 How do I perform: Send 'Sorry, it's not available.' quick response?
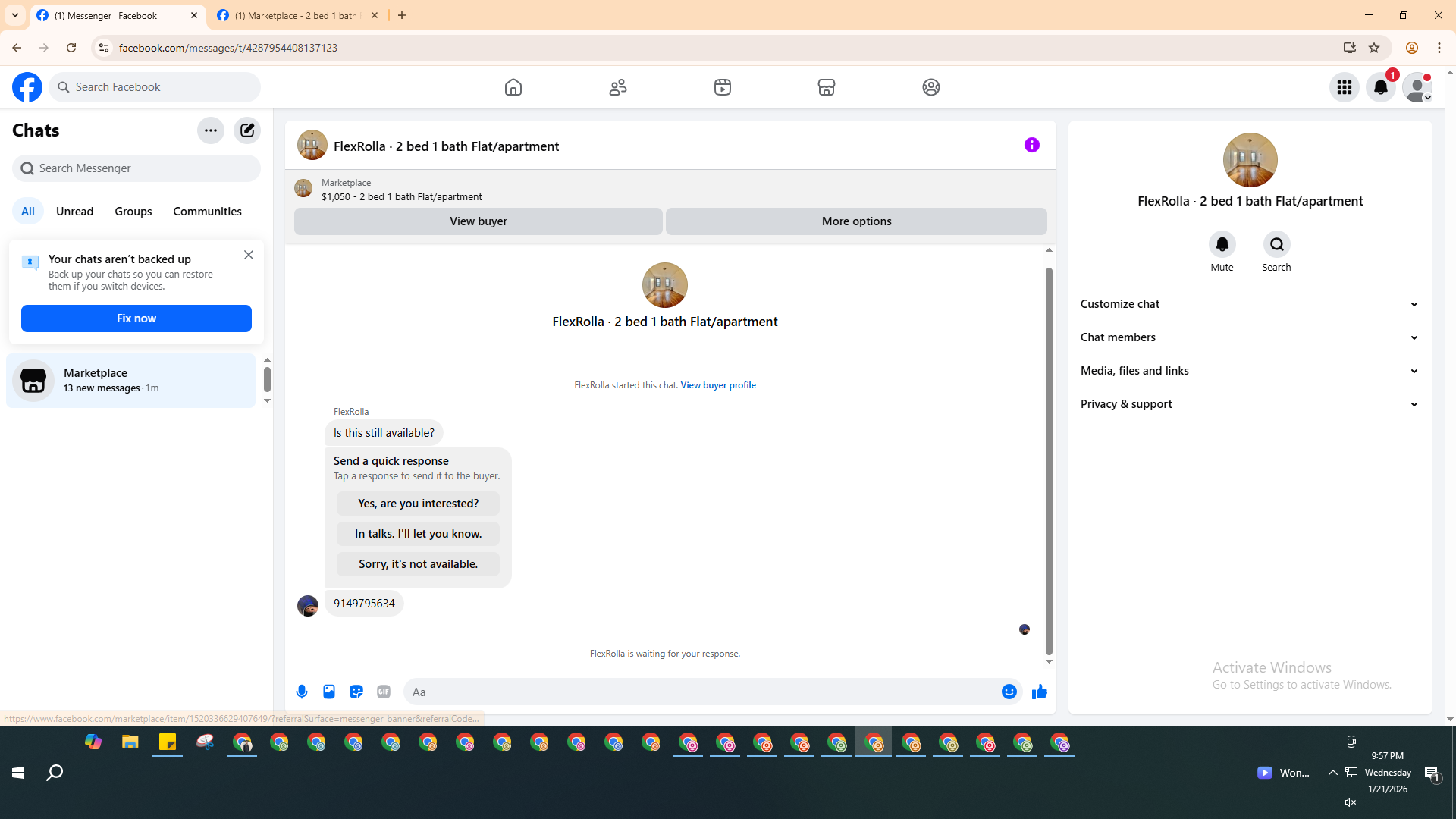[418, 564]
